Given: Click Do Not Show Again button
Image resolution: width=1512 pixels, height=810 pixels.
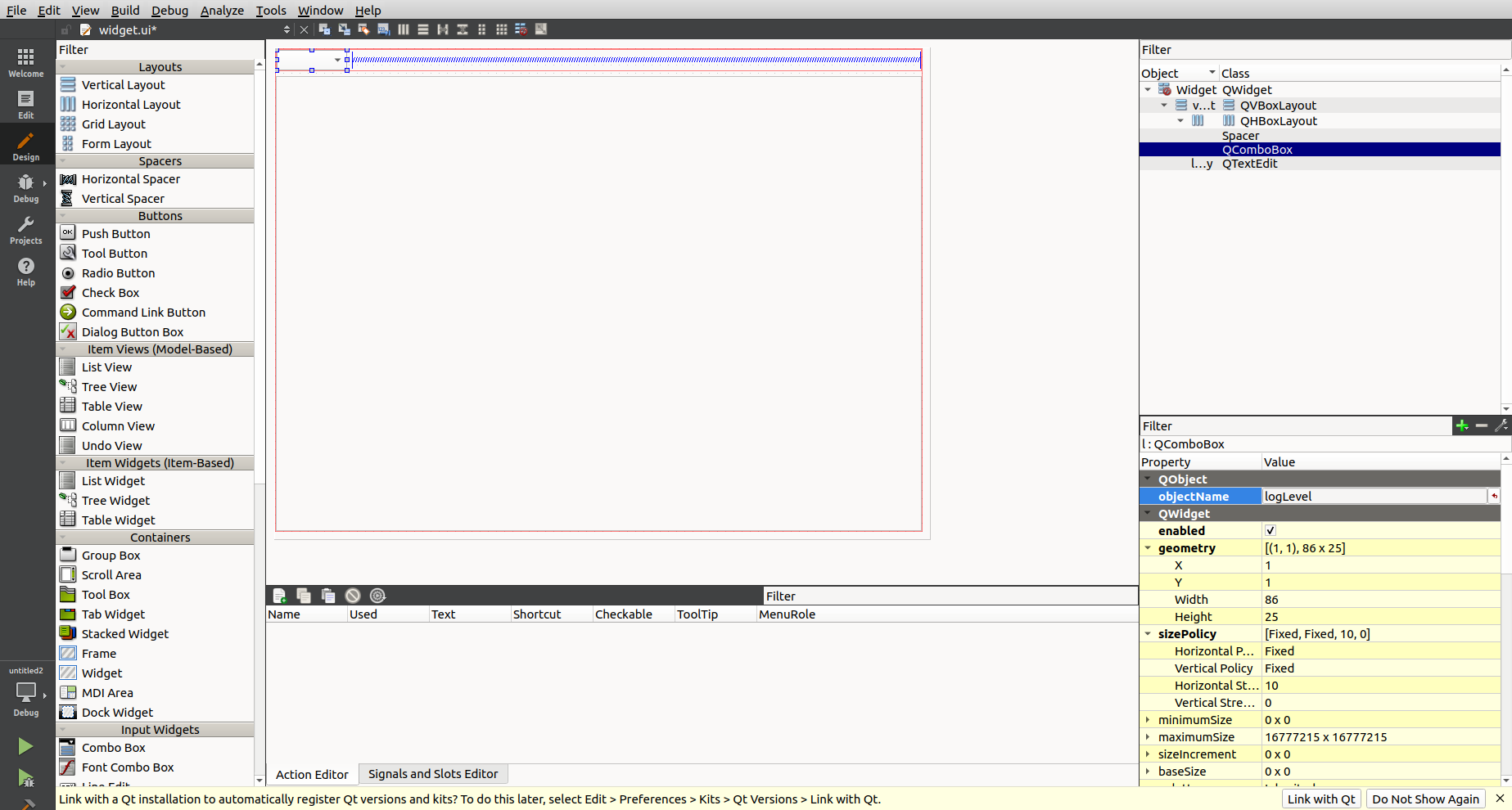Looking at the screenshot, I should point(1425,799).
